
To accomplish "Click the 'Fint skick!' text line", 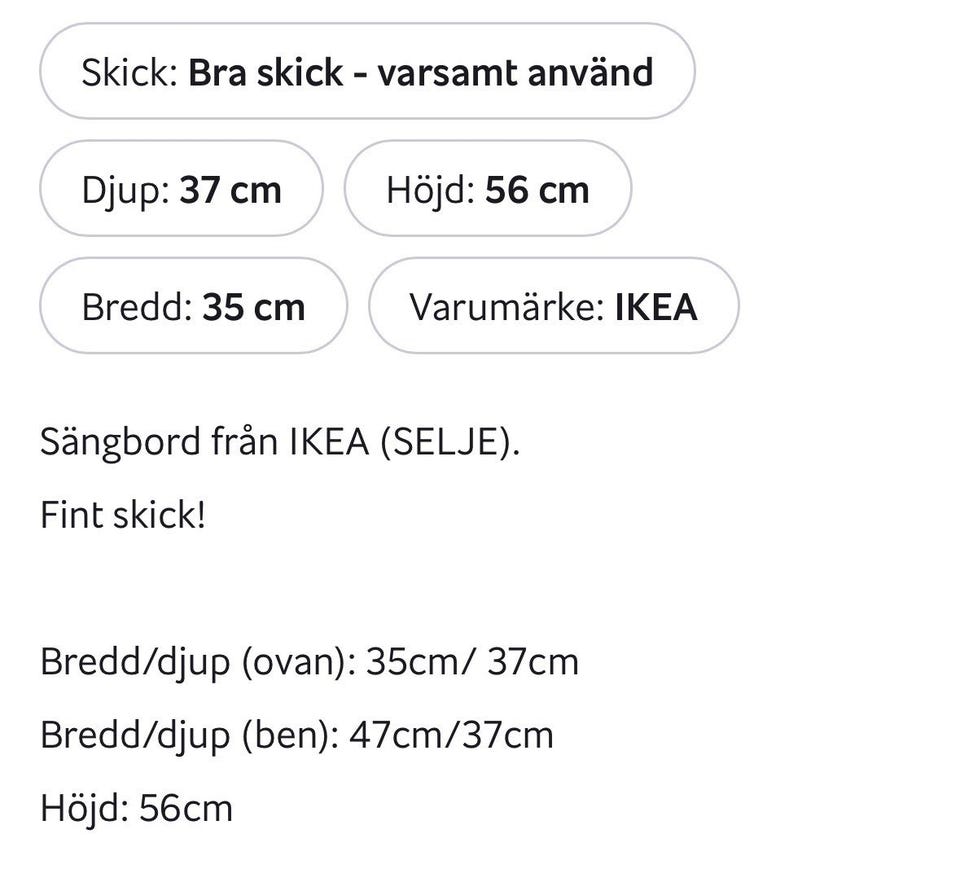I will (122, 516).
